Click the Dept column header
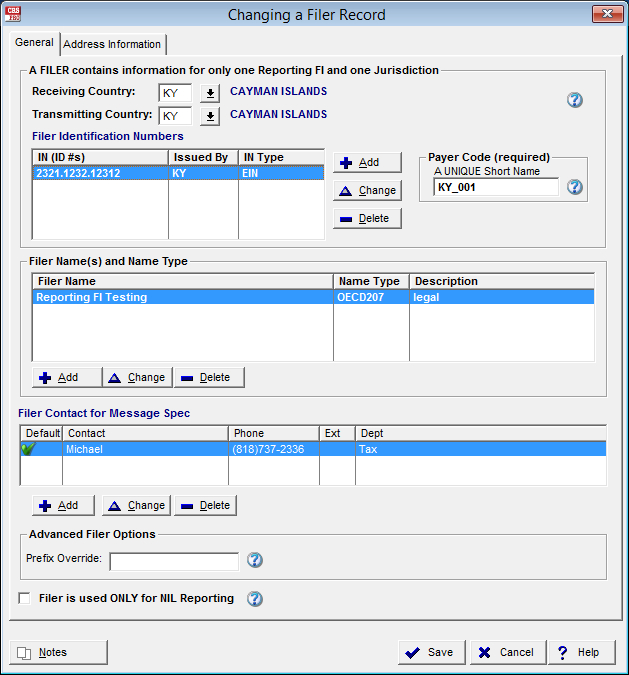 (481, 433)
